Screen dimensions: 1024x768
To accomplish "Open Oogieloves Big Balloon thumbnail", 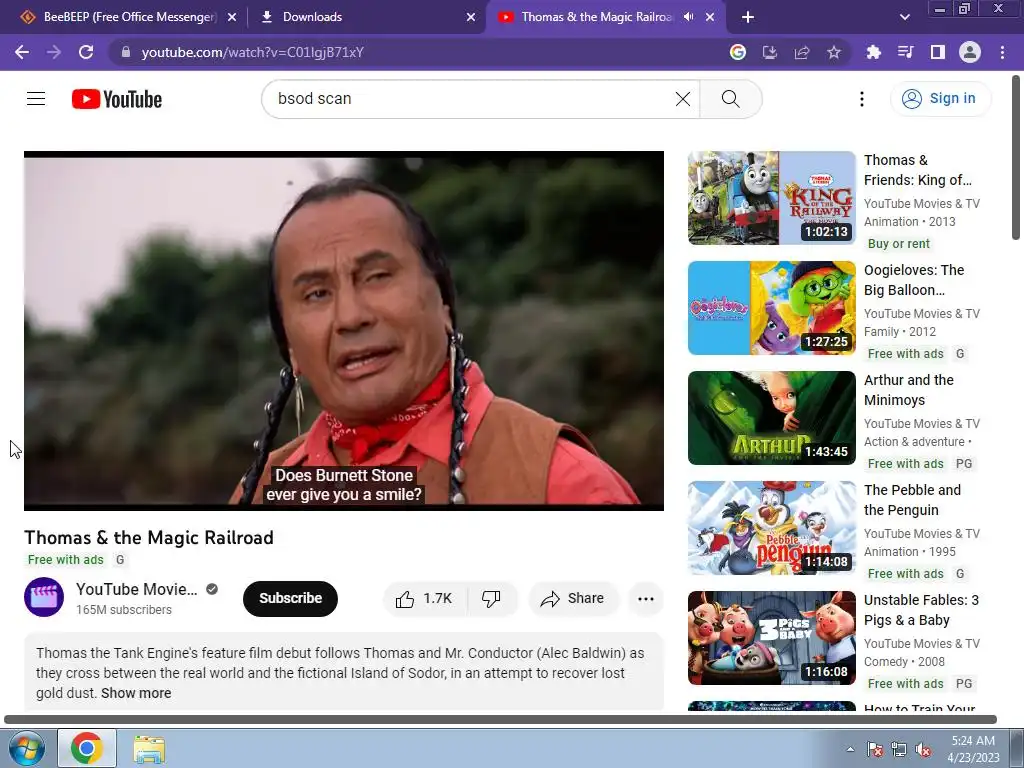I will point(771,308).
